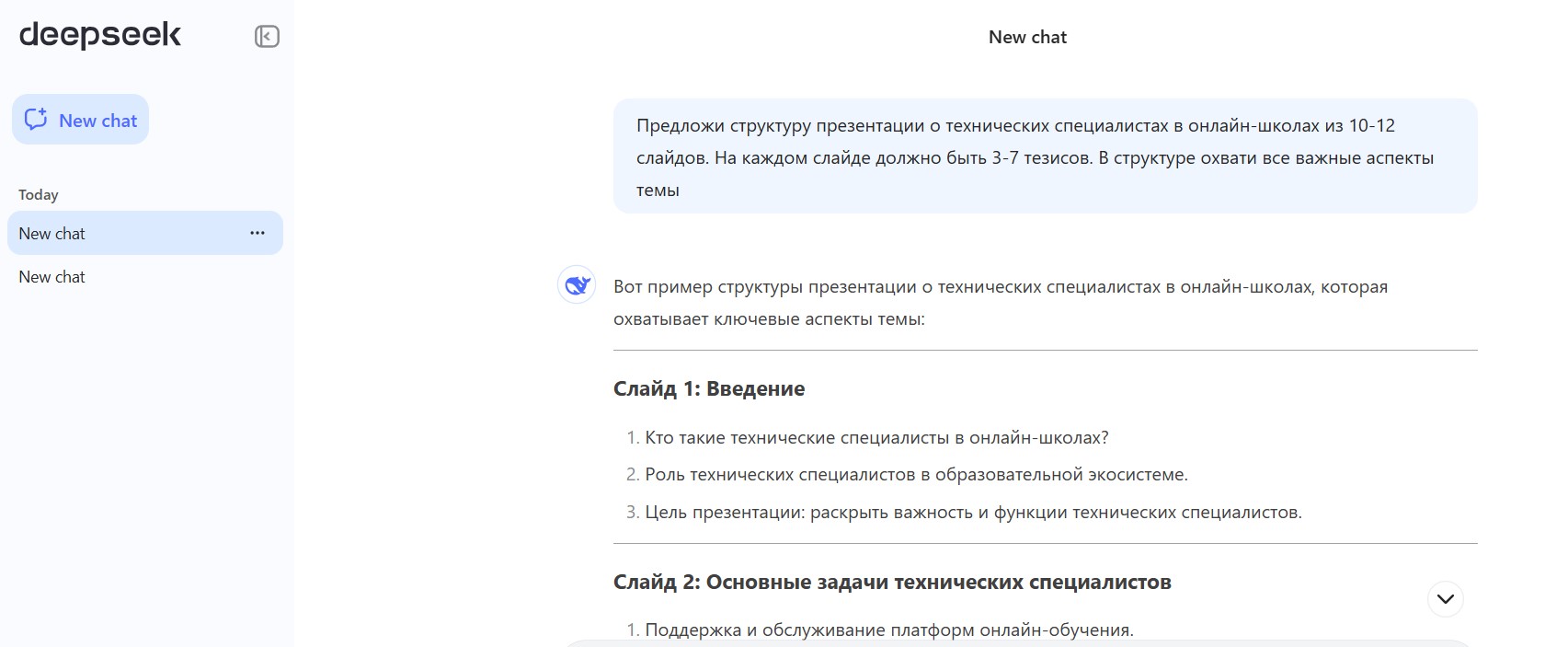Open the three-dot options for the highlighted chat
Image resolution: width=1568 pixels, height=647 pixels.
[x=258, y=233]
